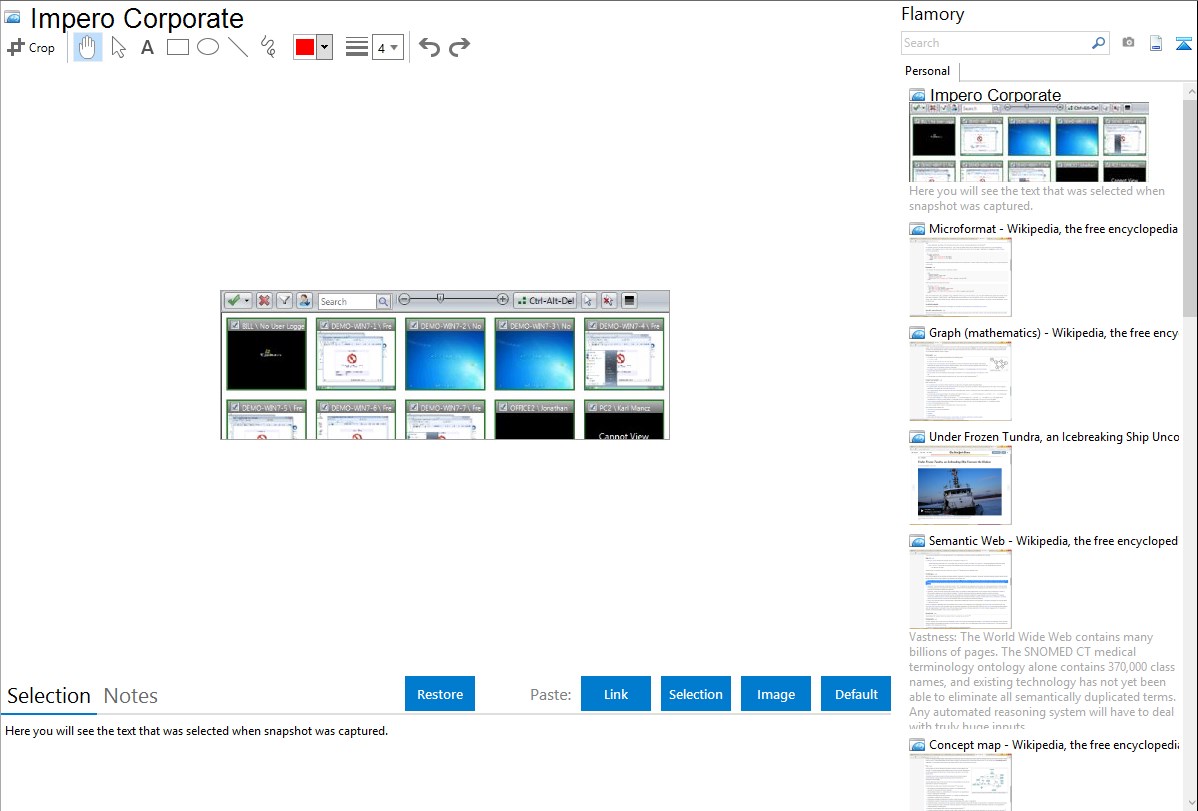1198x811 pixels.
Task: Click the Semantic Web entry's snapshot icon
Action: pos(917,540)
